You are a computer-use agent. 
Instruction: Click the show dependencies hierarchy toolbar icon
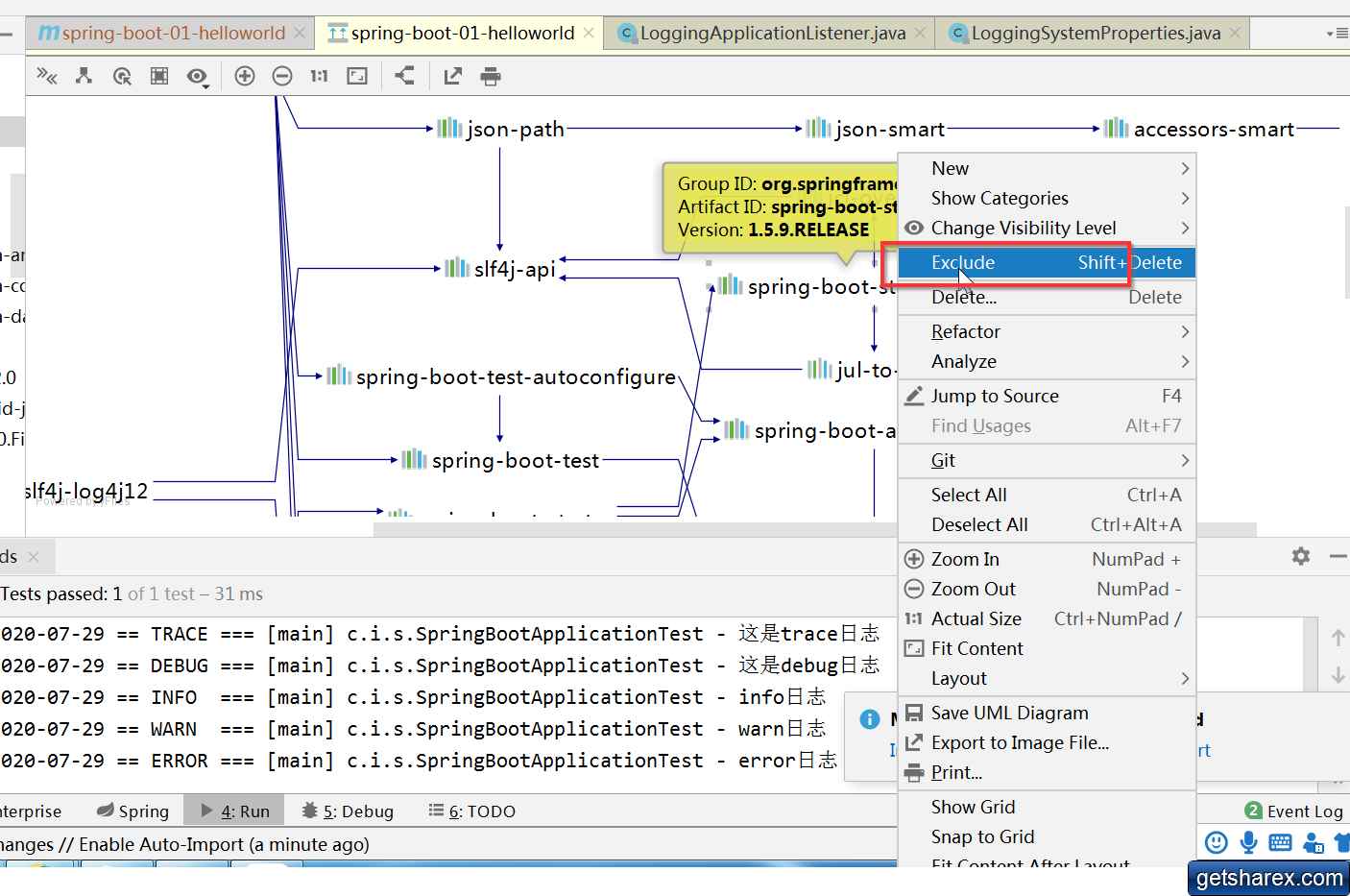coord(84,76)
